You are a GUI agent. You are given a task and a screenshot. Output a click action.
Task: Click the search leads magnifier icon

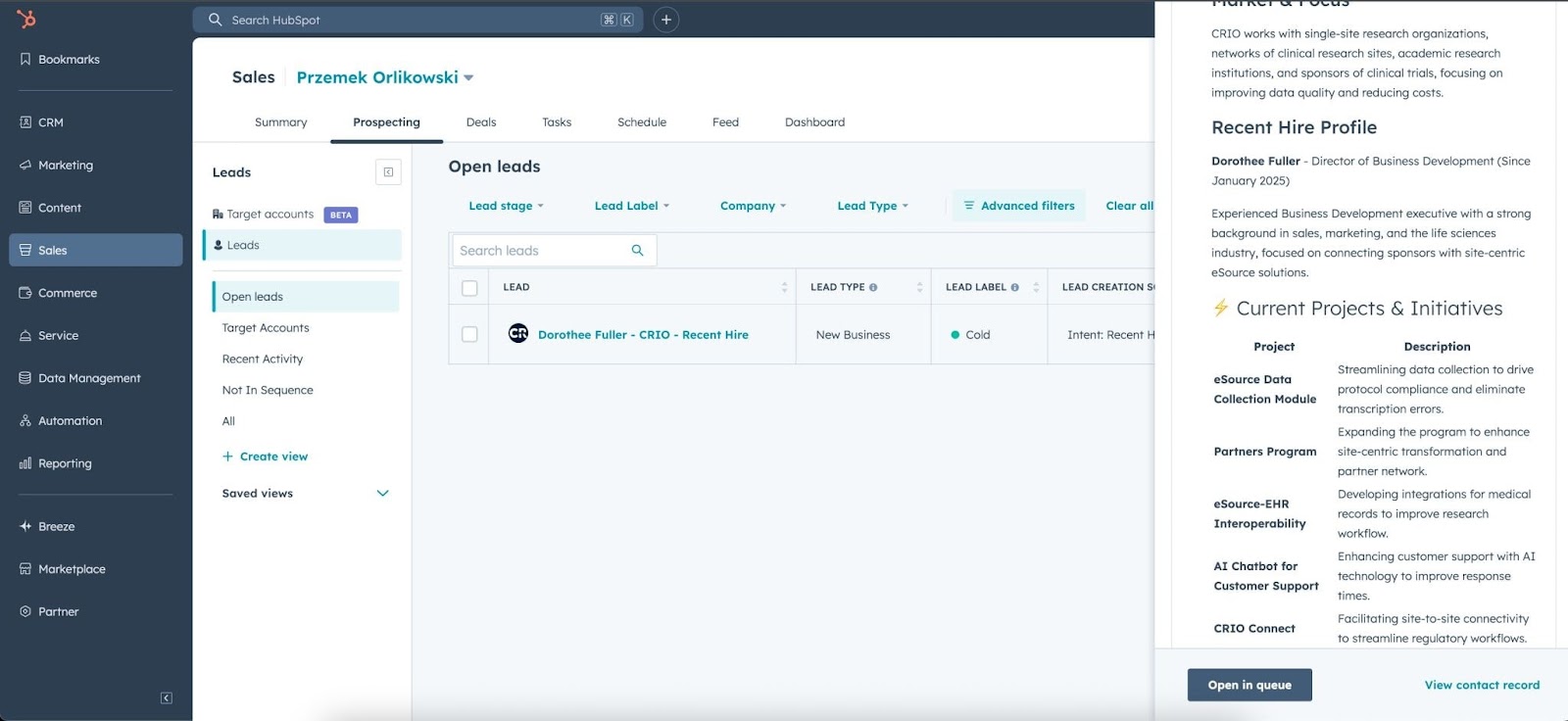637,251
